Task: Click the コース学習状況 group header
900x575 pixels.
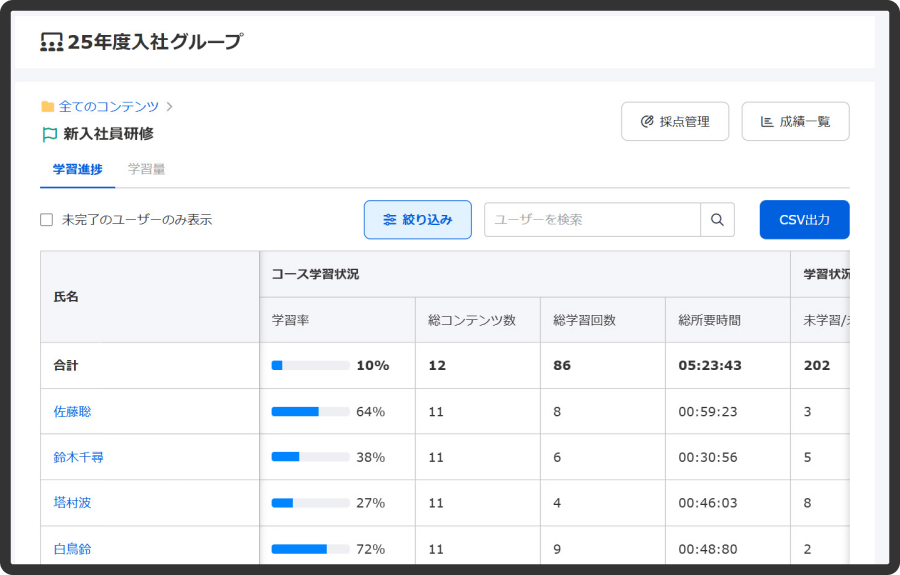Action: (x=525, y=274)
